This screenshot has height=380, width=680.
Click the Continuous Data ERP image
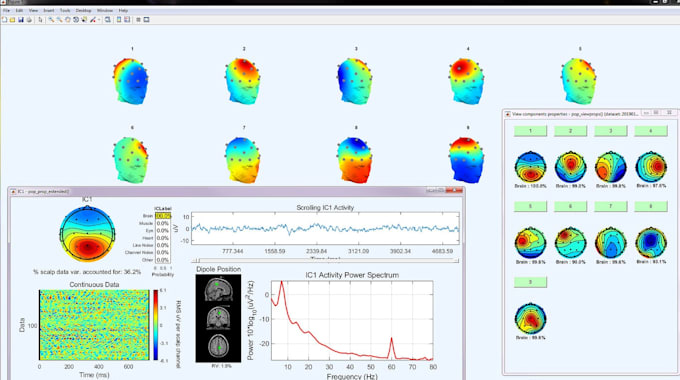click(94, 325)
